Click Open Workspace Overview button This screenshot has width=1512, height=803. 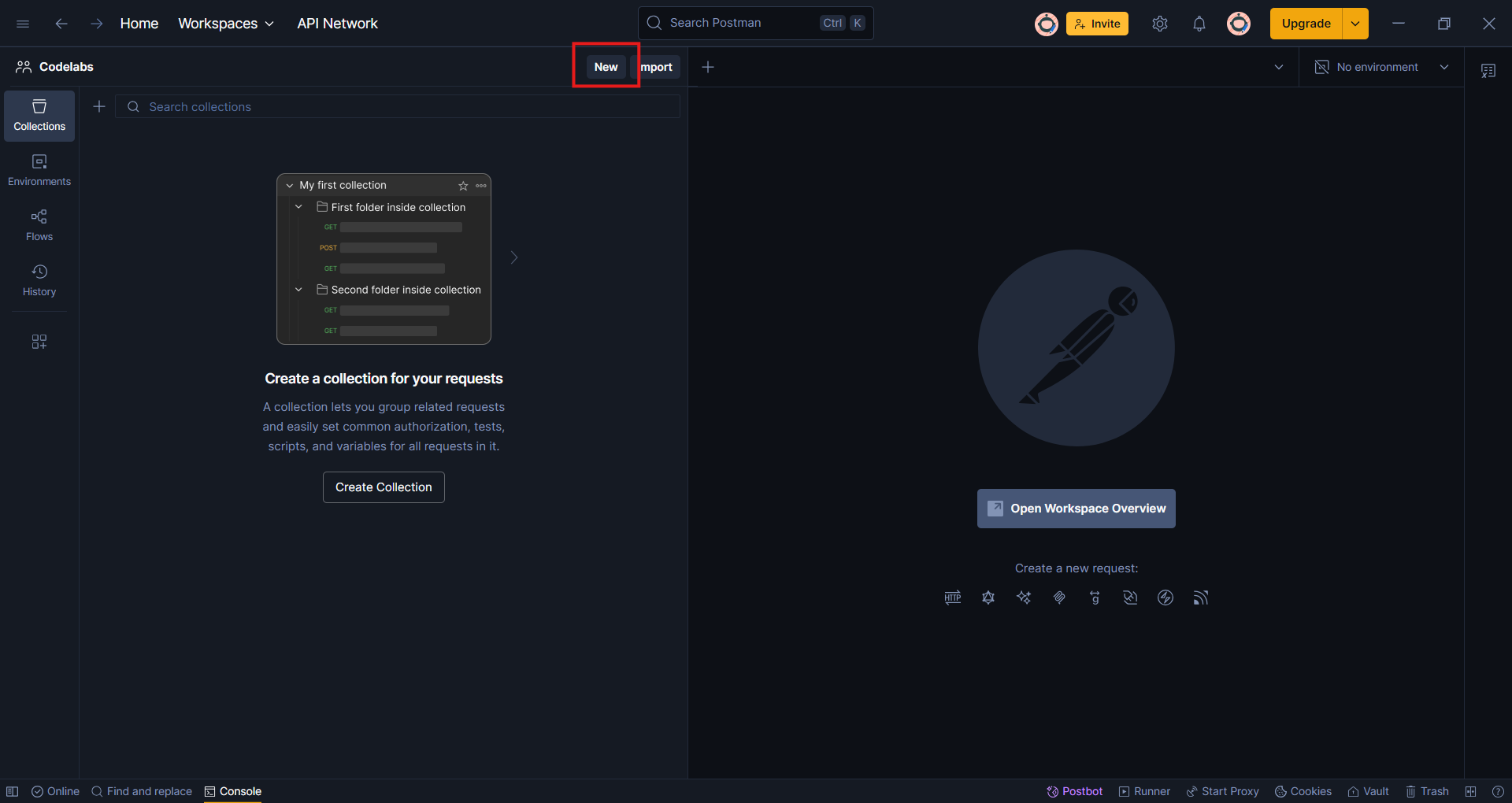pyautogui.click(x=1076, y=509)
